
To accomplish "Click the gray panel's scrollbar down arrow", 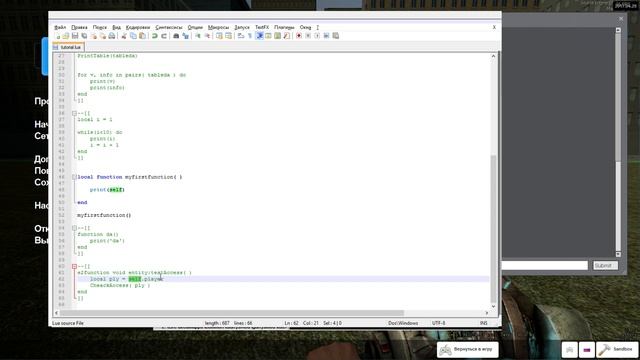I will click(618, 254).
